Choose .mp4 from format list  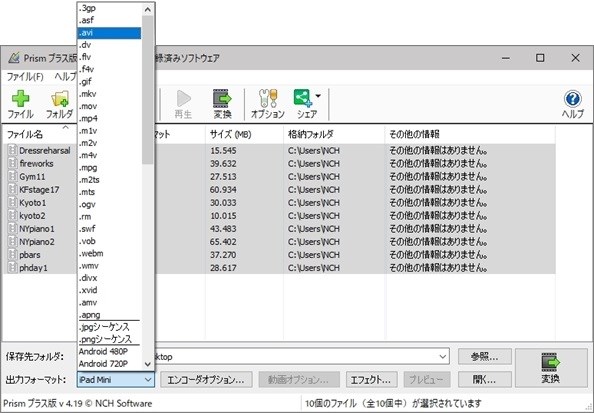pos(109,119)
